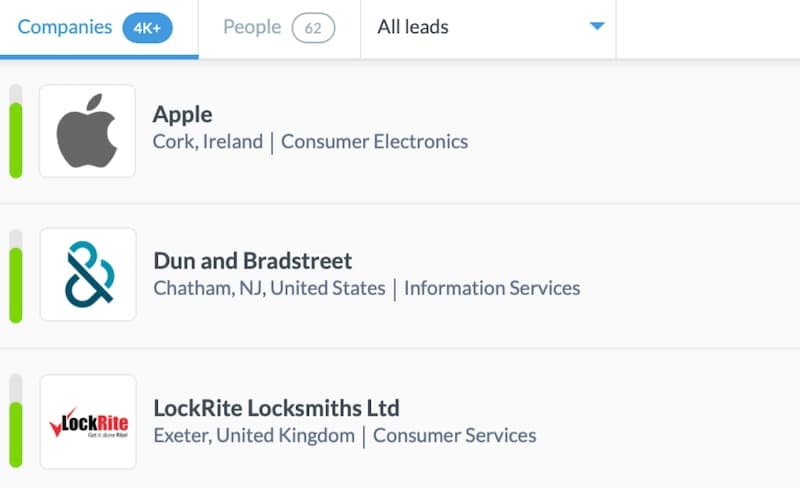Click the 62 people count badge

pos(313,28)
